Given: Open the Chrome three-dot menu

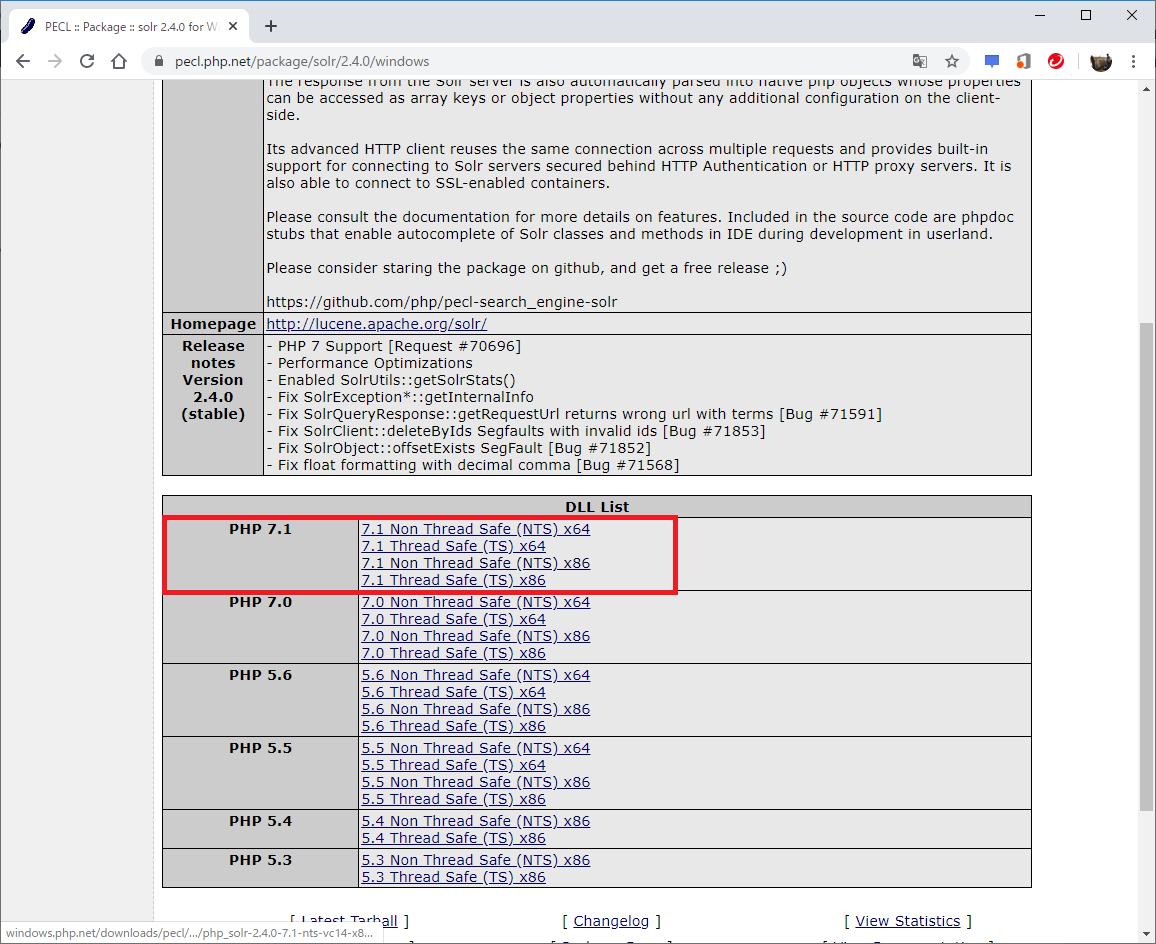Looking at the screenshot, I should click(1133, 61).
